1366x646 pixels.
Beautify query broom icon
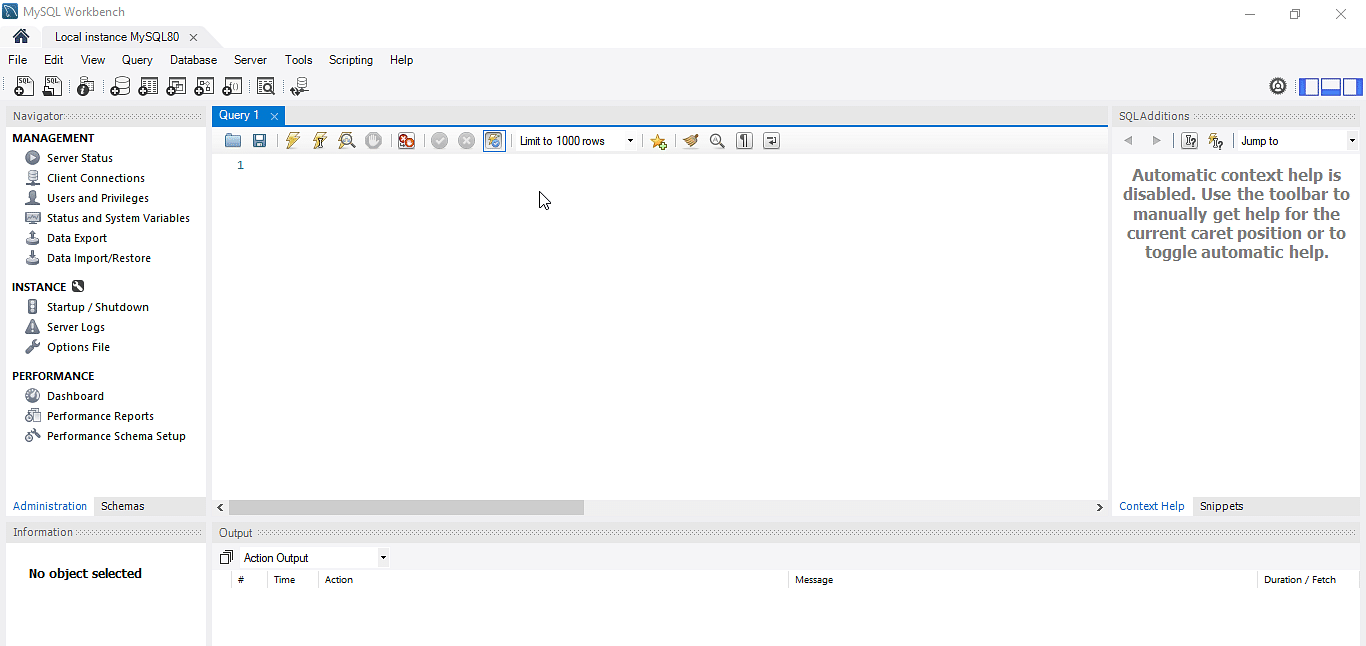[x=690, y=141]
